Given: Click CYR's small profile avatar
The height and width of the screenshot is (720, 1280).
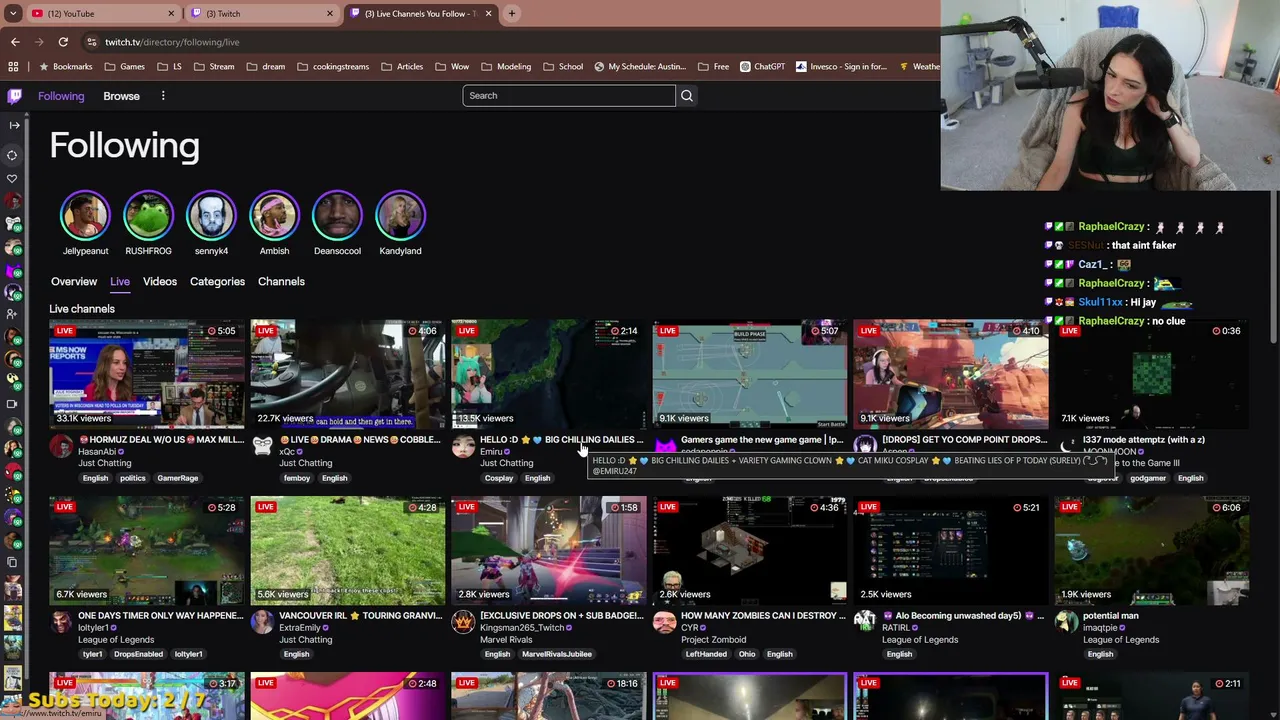Looking at the screenshot, I should coord(664,623).
